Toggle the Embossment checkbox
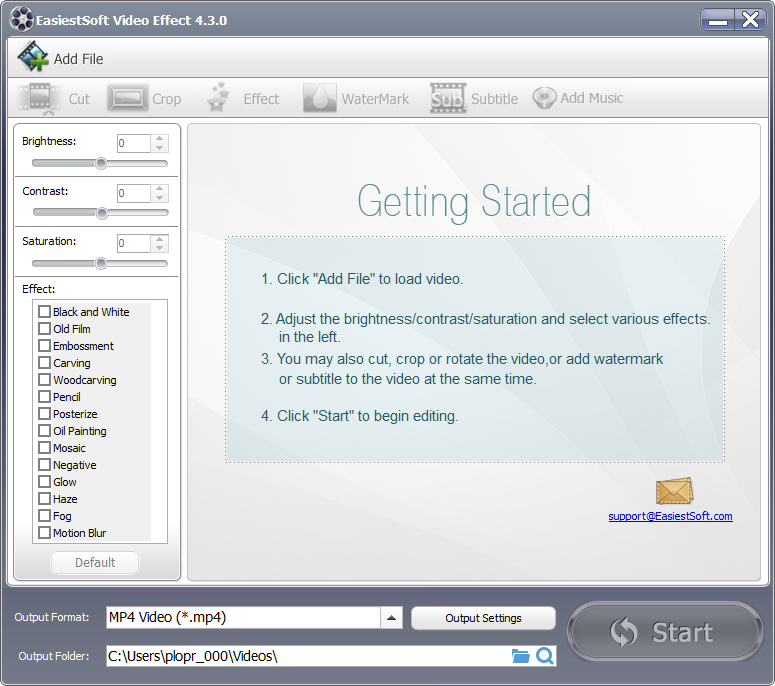 [44, 345]
